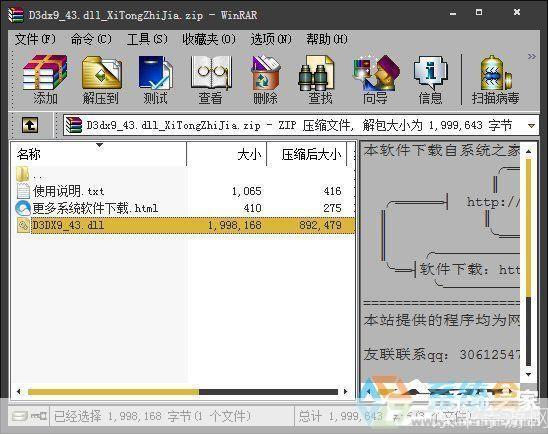Image resolution: width=548 pixels, height=434 pixels.
Task: Open the 命令(C) menu
Action: tap(91, 39)
